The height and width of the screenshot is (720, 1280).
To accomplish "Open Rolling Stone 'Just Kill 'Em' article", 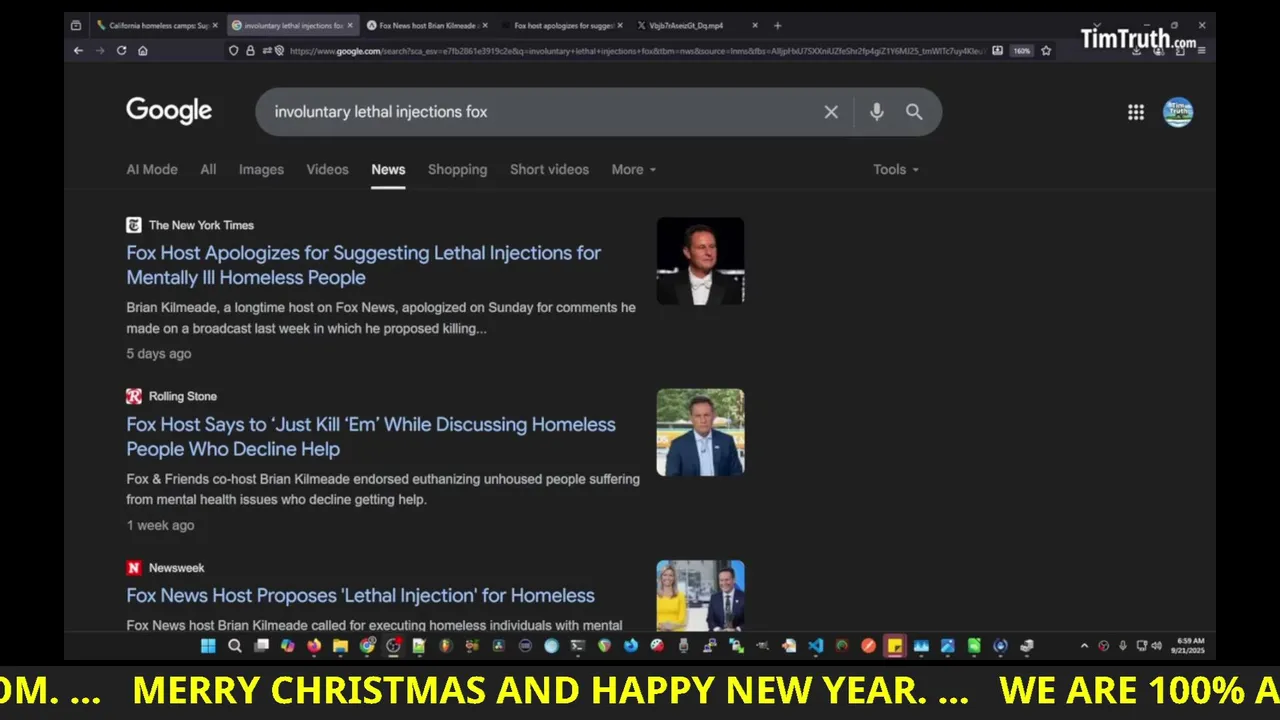I will tap(371, 437).
